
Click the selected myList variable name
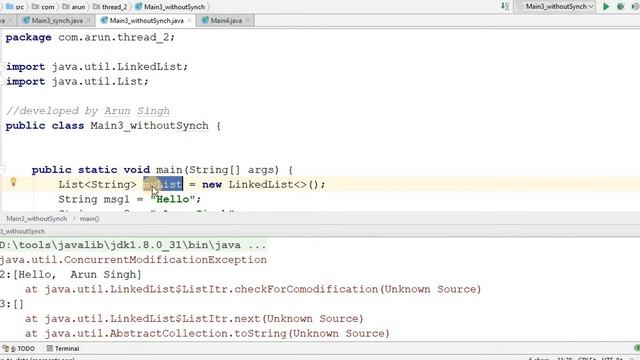click(163, 184)
